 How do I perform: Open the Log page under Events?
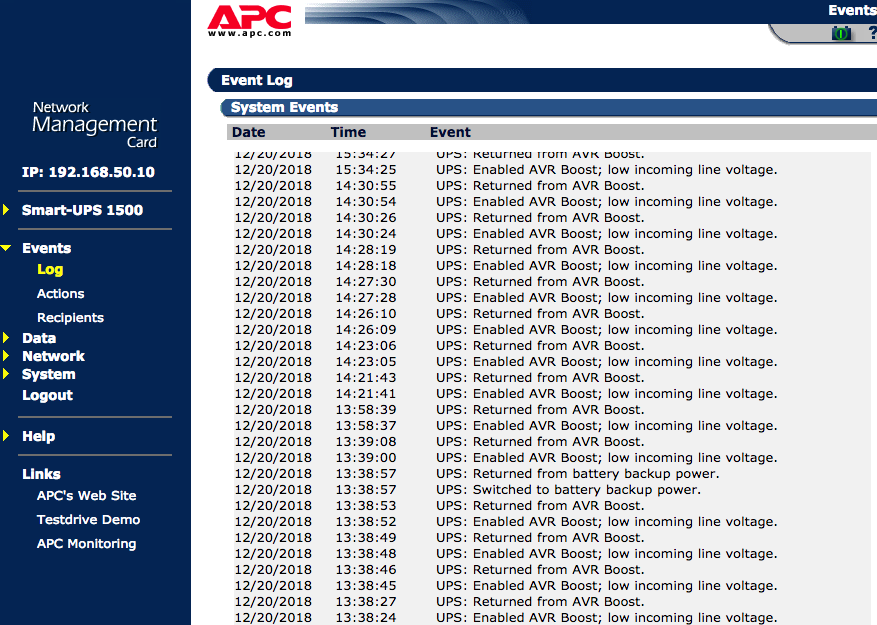point(50,270)
